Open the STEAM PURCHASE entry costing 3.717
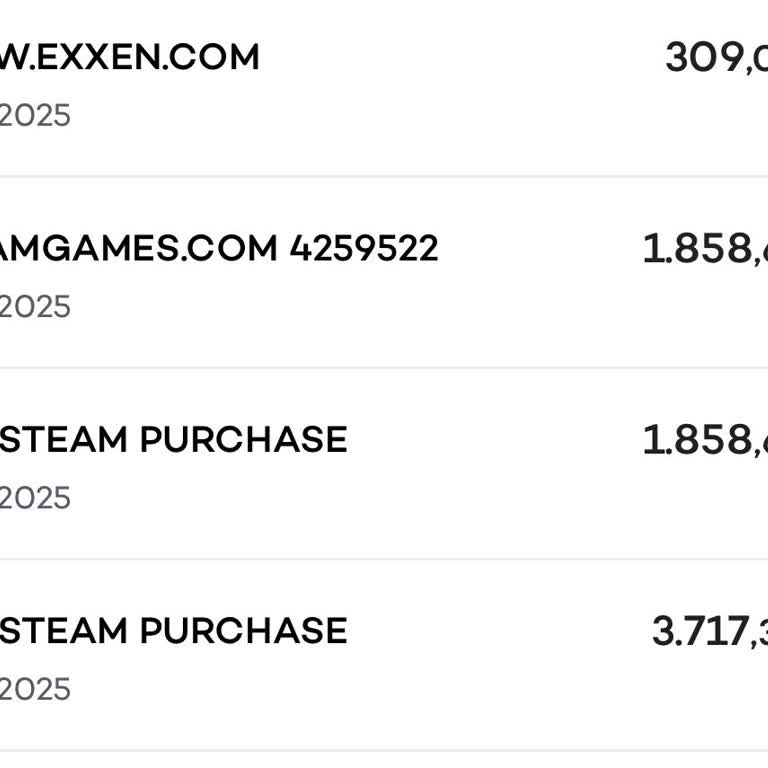Image resolution: width=768 pixels, height=768 pixels. click(x=173, y=631)
